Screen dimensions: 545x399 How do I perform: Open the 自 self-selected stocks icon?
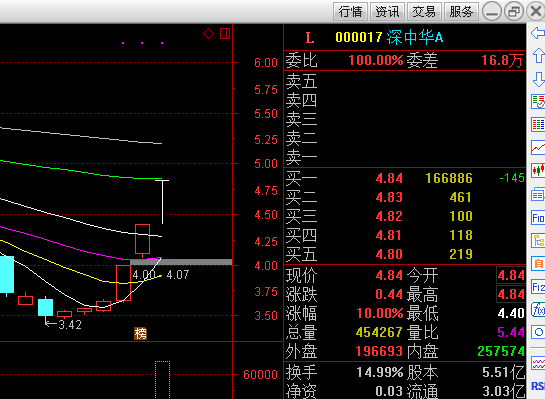click(538, 263)
